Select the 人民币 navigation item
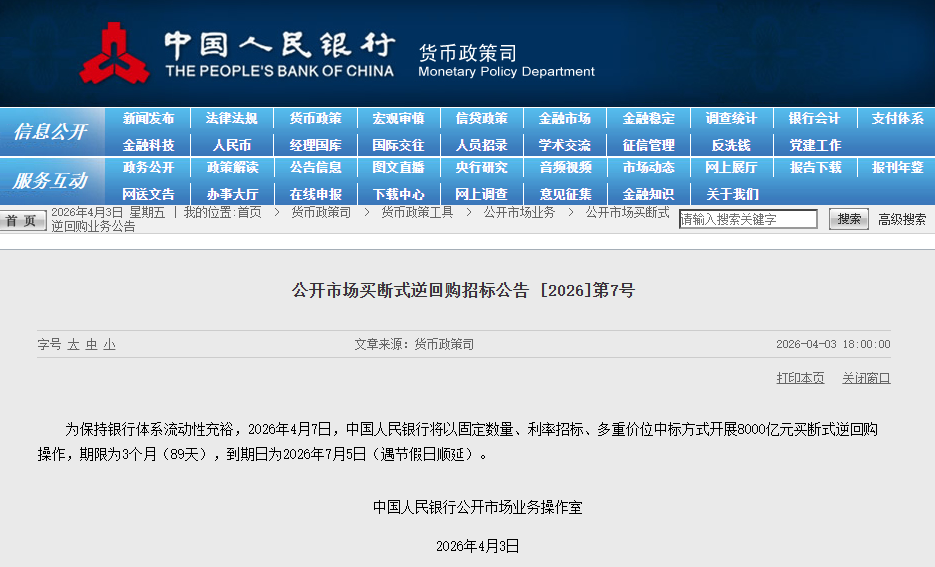This screenshot has width=935, height=567. 232,145
